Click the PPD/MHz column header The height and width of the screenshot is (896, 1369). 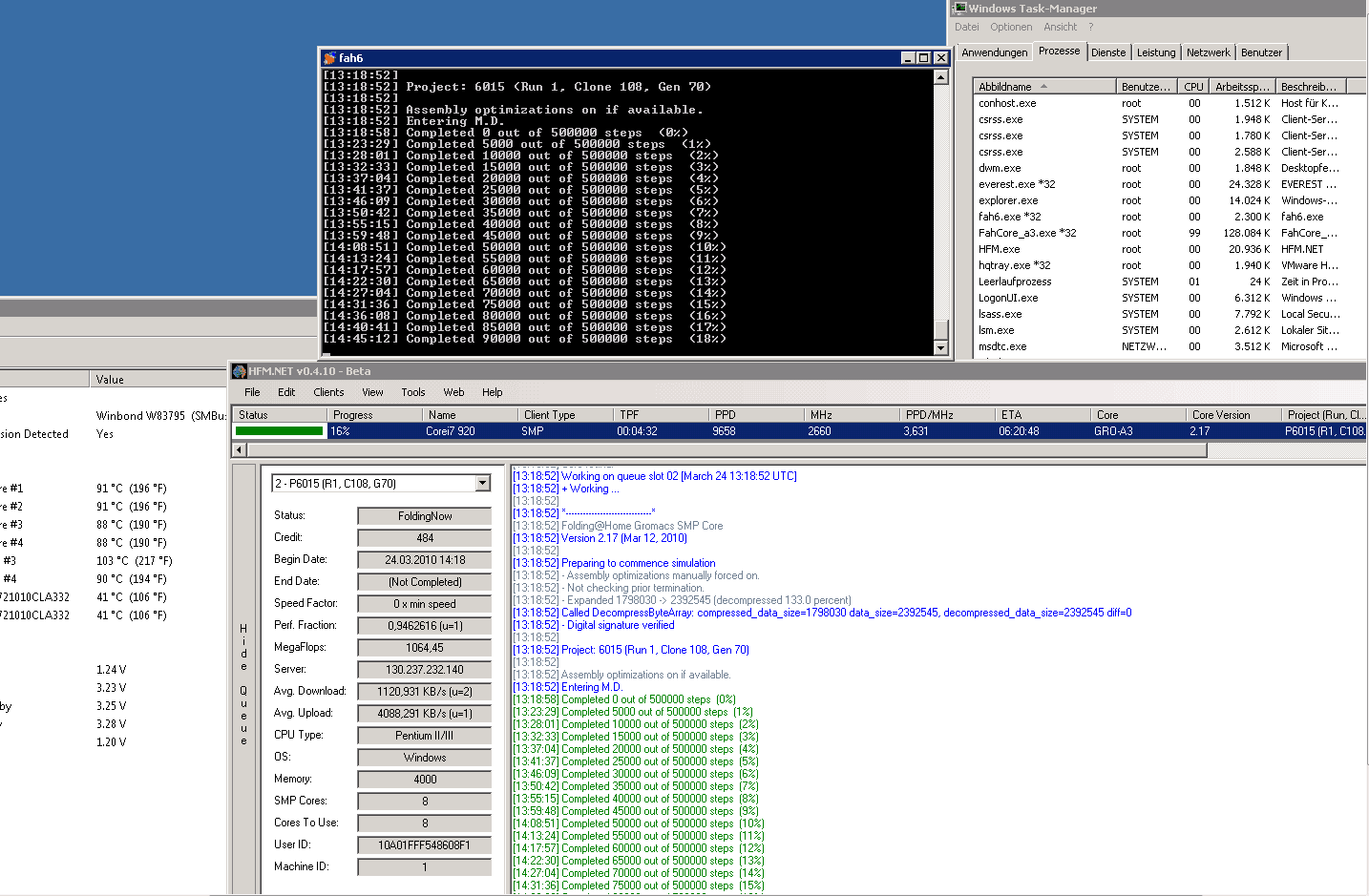click(x=947, y=415)
